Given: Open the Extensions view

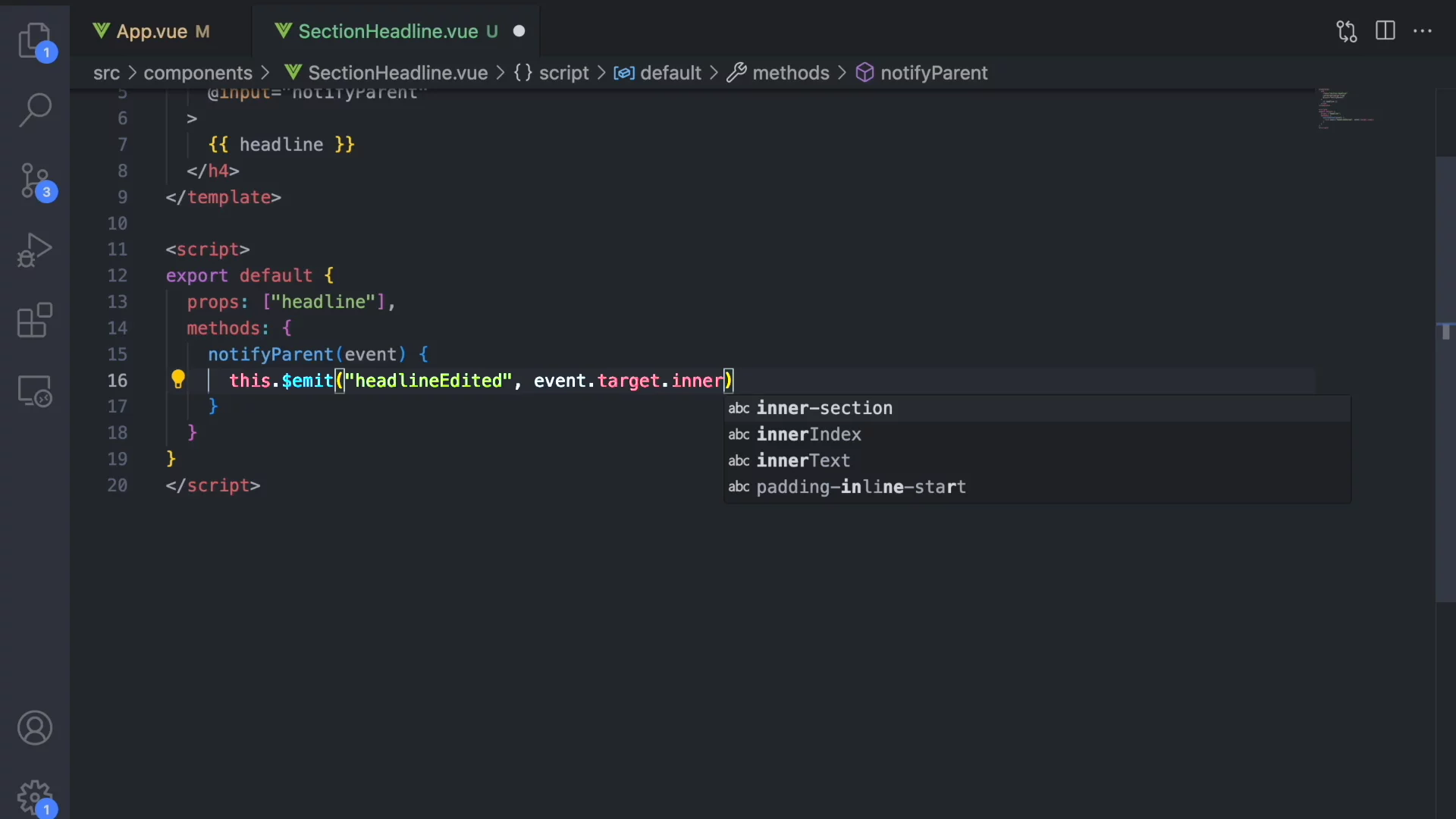Looking at the screenshot, I should (x=35, y=320).
